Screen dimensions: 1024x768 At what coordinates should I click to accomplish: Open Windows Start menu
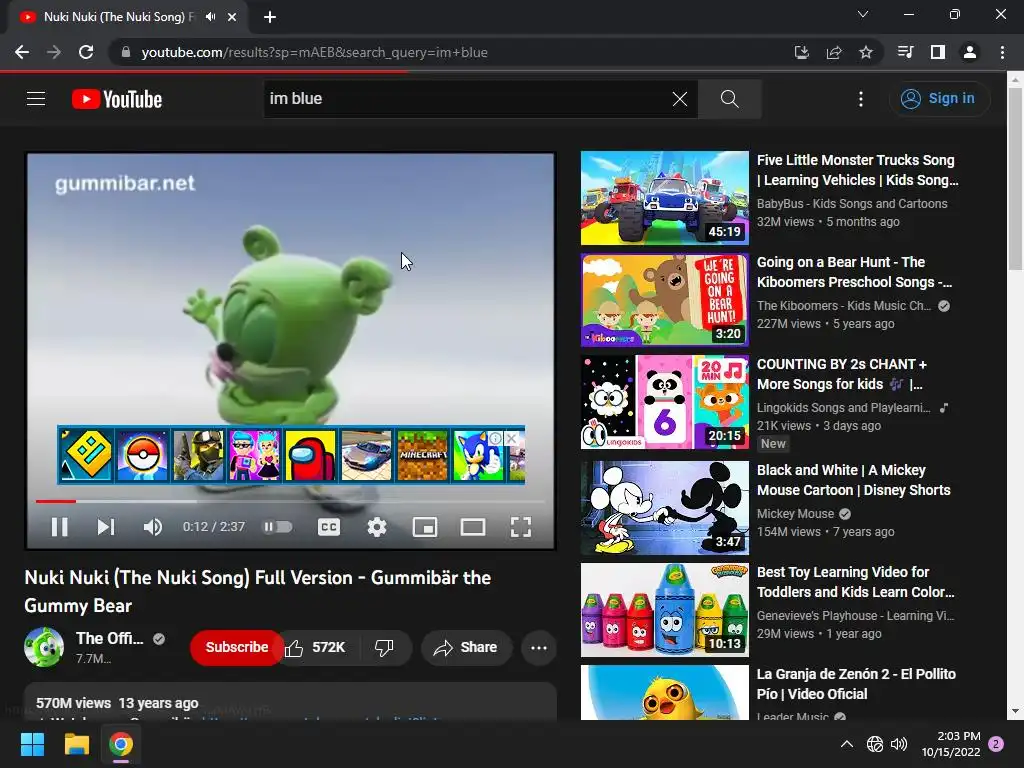[32, 744]
